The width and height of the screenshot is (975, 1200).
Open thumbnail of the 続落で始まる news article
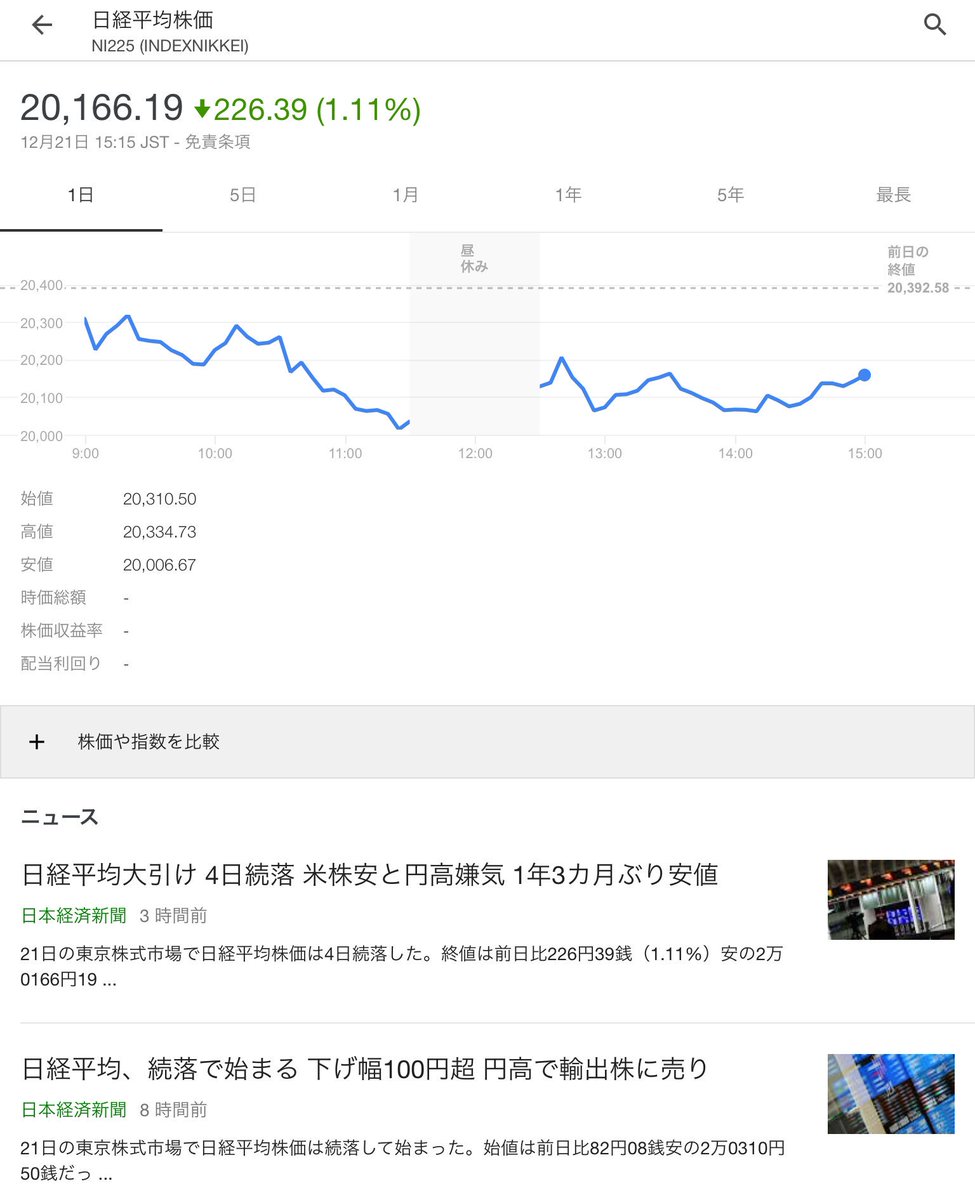(x=891, y=1094)
